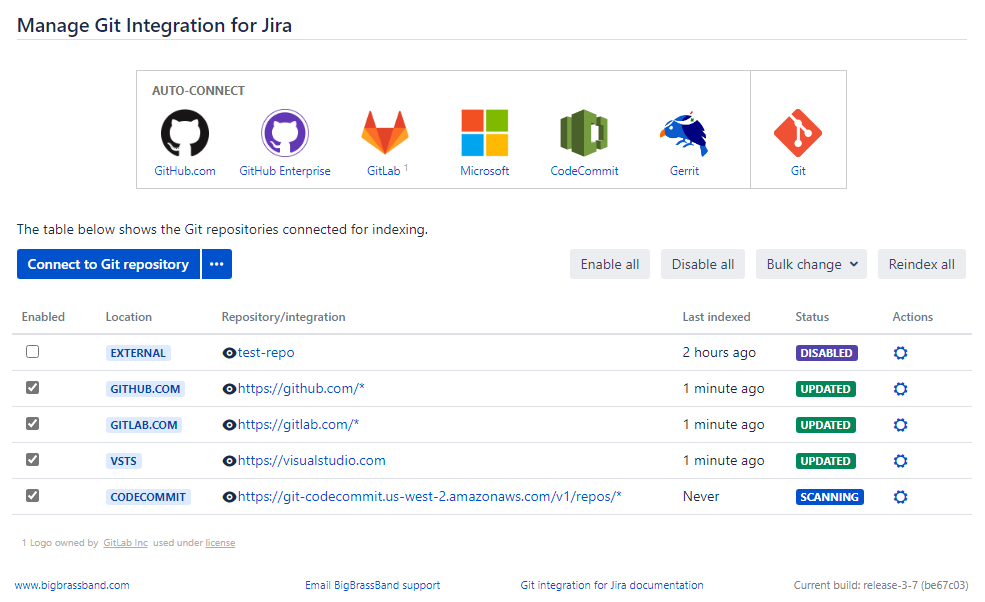Click the "Never" last indexed cell
The width and height of the screenshot is (985, 602).
click(701, 496)
